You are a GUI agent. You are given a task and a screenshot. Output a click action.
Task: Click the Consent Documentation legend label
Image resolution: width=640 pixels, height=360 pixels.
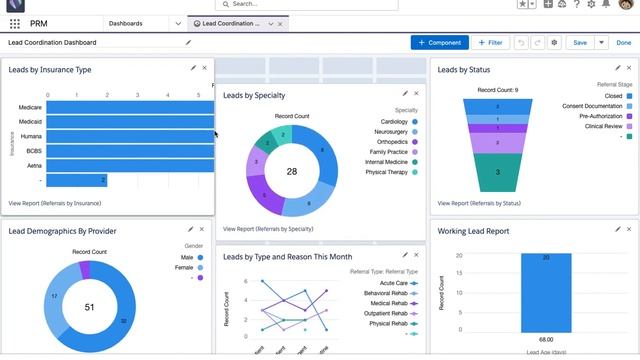[x=592, y=106]
